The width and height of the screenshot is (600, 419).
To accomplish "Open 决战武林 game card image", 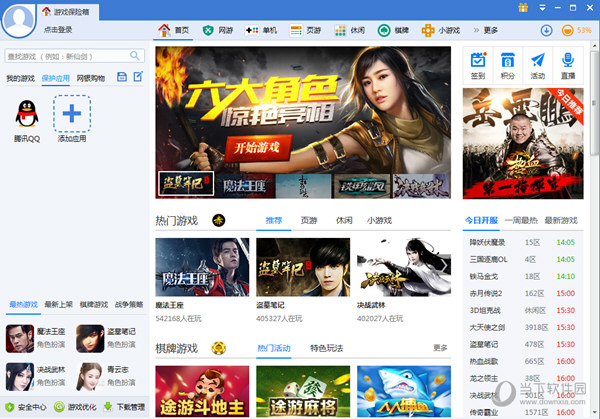I will pos(404,267).
